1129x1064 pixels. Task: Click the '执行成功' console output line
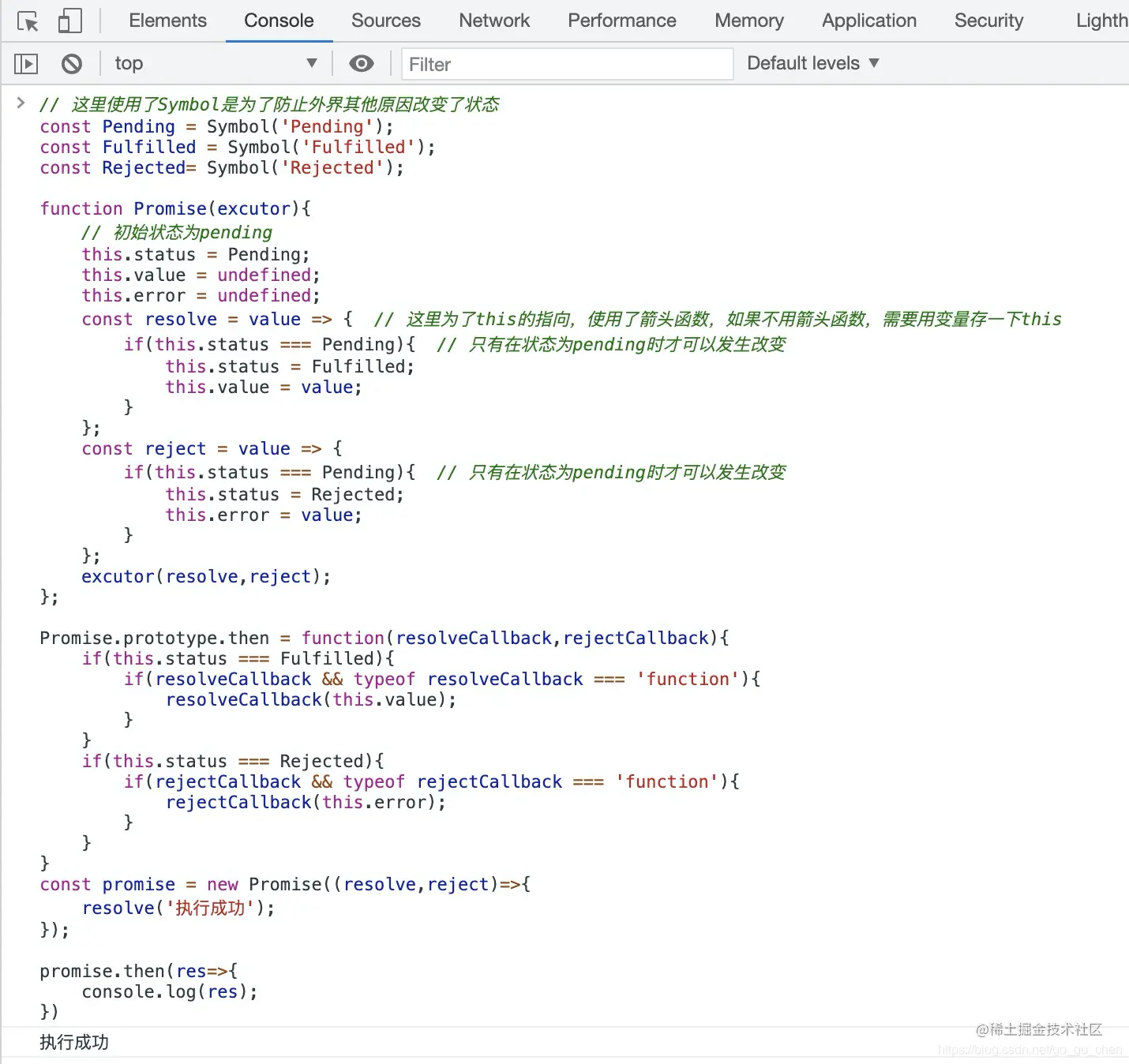click(x=74, y=1042)
